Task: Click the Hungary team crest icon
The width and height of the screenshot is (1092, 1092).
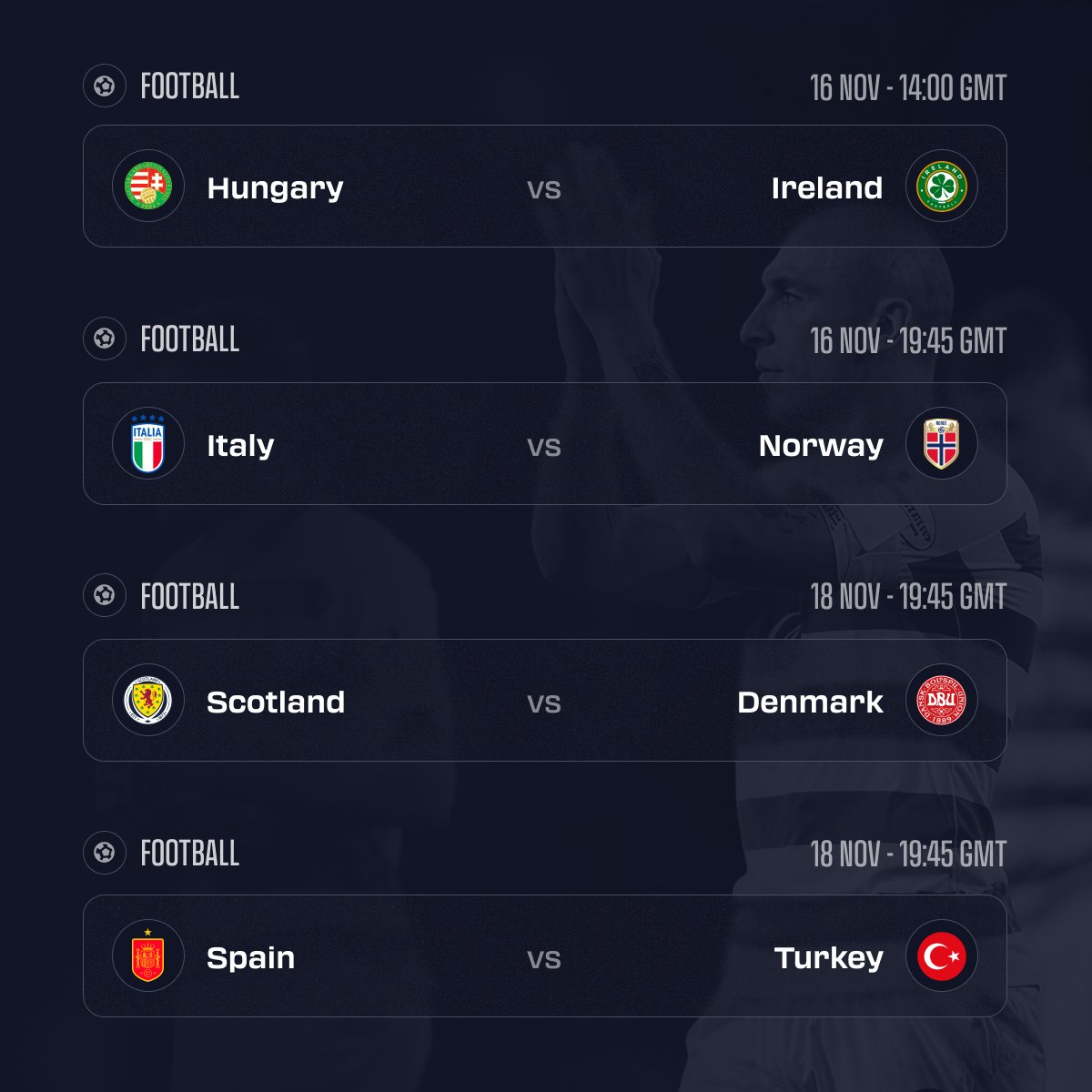Action: [x=148, y=187]
